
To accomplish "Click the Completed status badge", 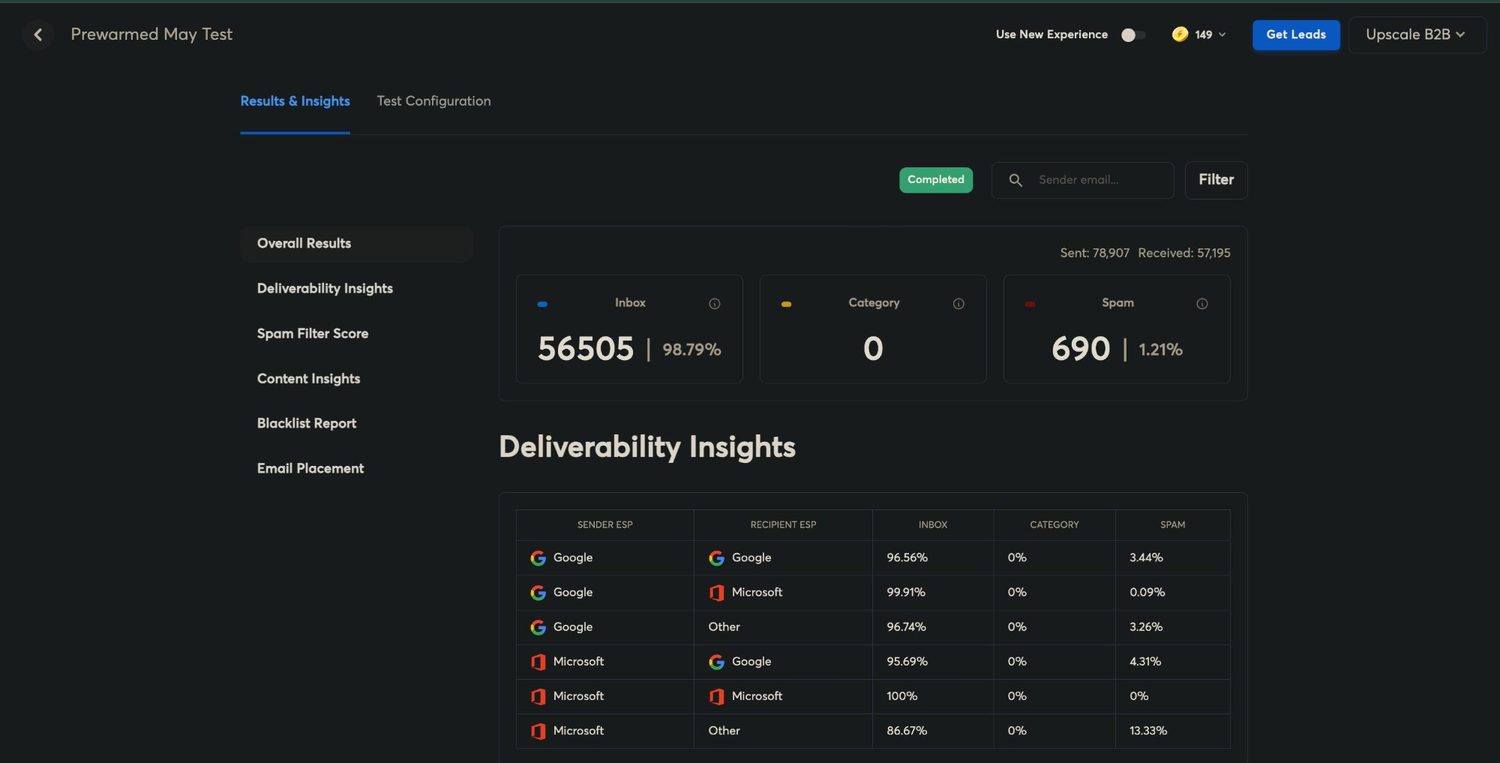I will pos(936,180).
